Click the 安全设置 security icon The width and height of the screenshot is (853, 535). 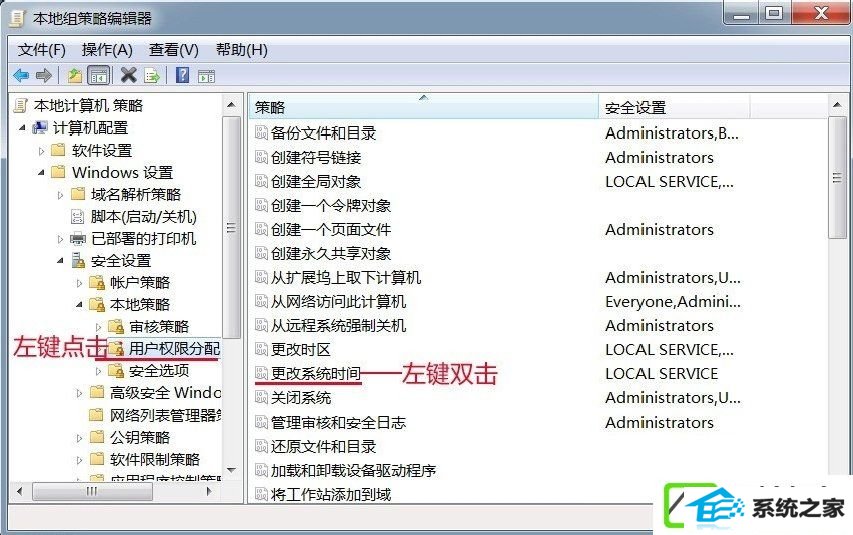(x=78, y=261)
